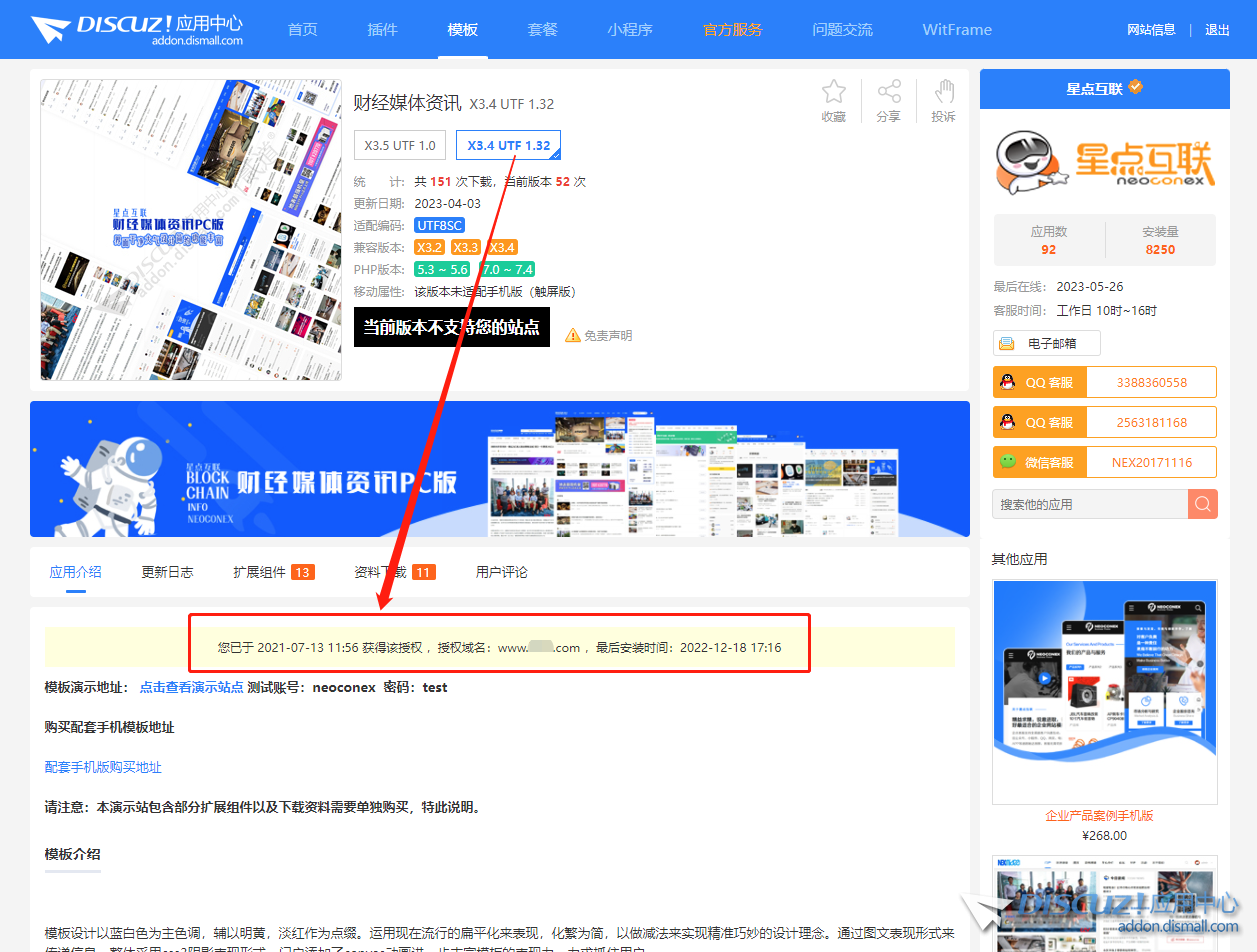Click the 免责声明 link

pyautogui.click(x=608, y=335)
